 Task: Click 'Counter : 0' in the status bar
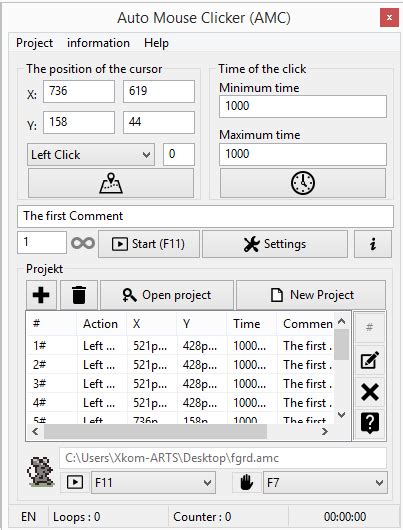202,516
